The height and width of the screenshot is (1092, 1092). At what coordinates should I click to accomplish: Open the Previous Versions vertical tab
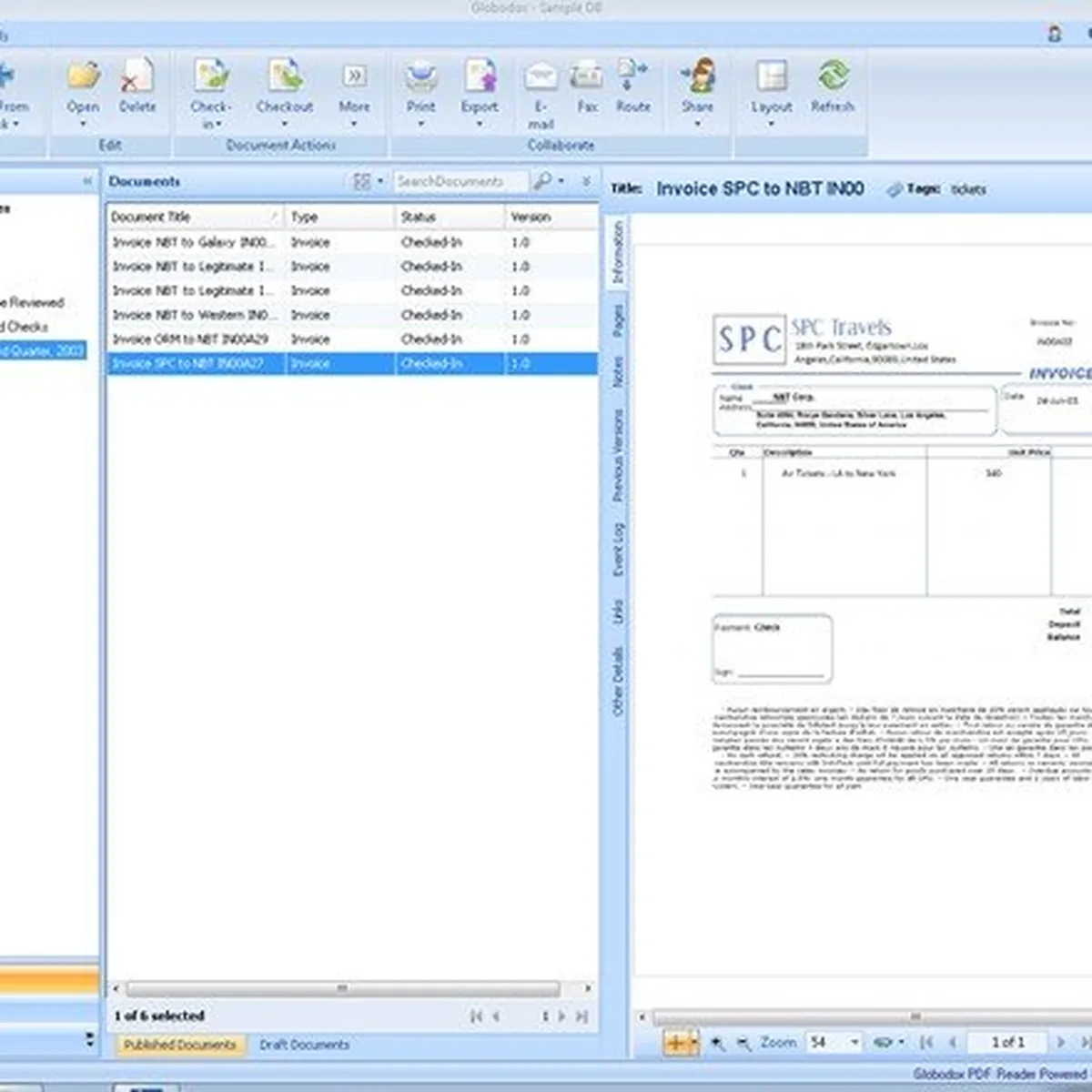pos(619,455)
